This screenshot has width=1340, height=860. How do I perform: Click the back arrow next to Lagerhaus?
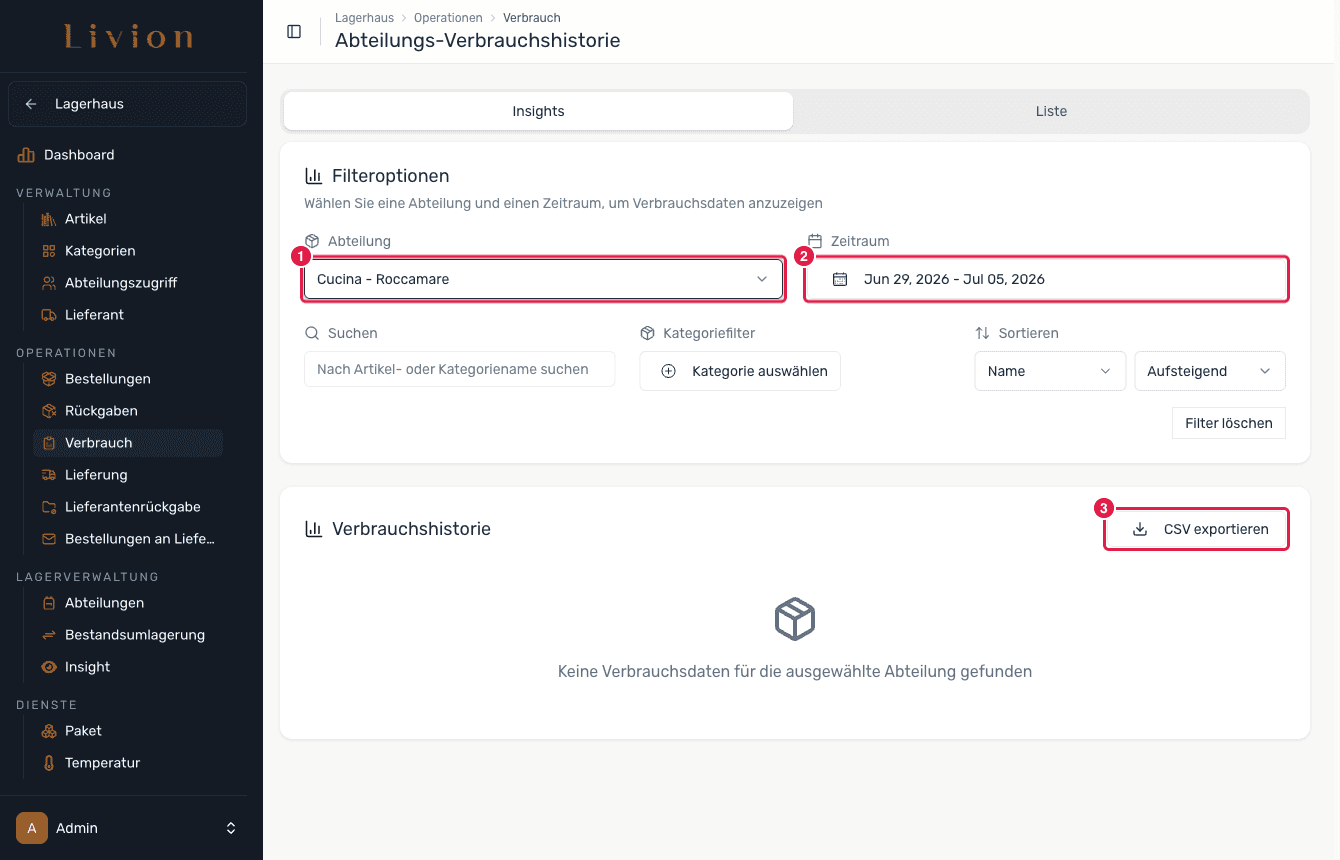pyautogui.click(x=31, y=104)
